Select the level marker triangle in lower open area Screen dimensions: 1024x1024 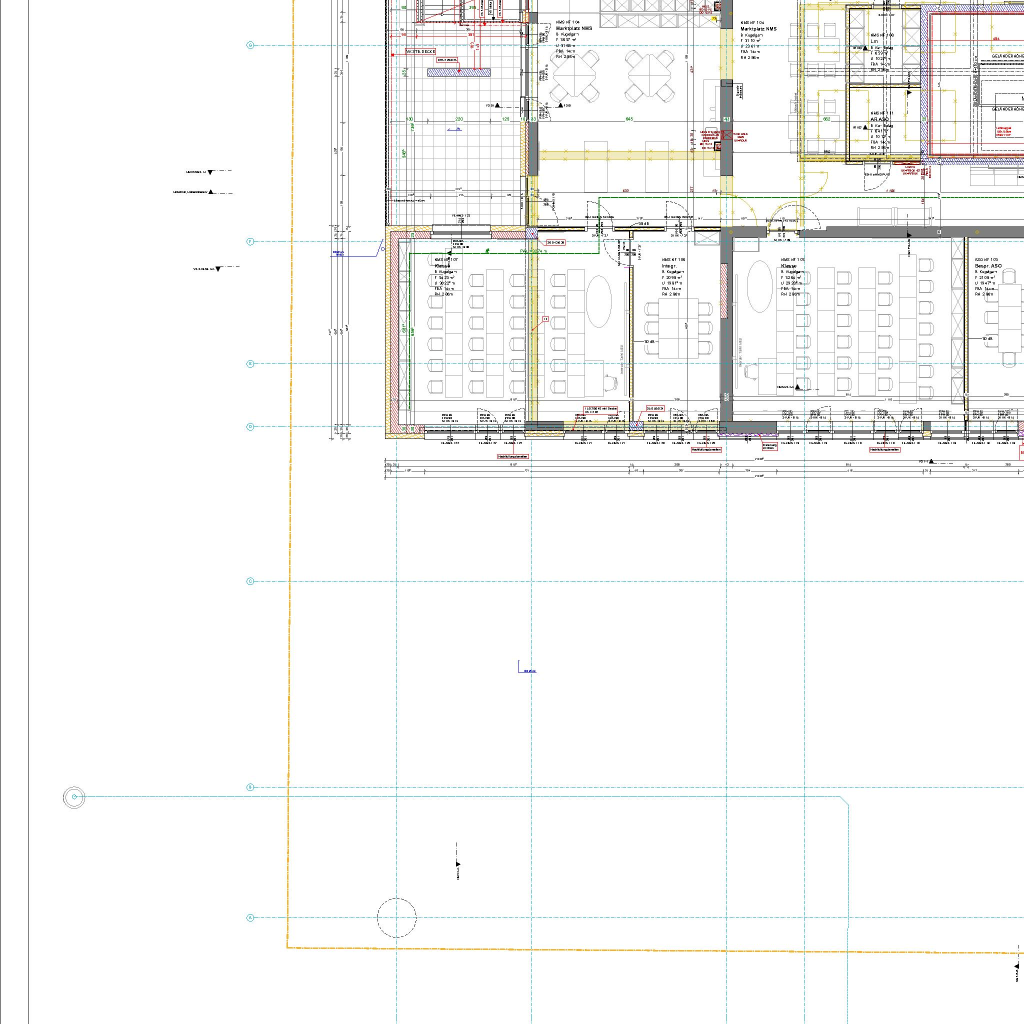pos(458,864)
